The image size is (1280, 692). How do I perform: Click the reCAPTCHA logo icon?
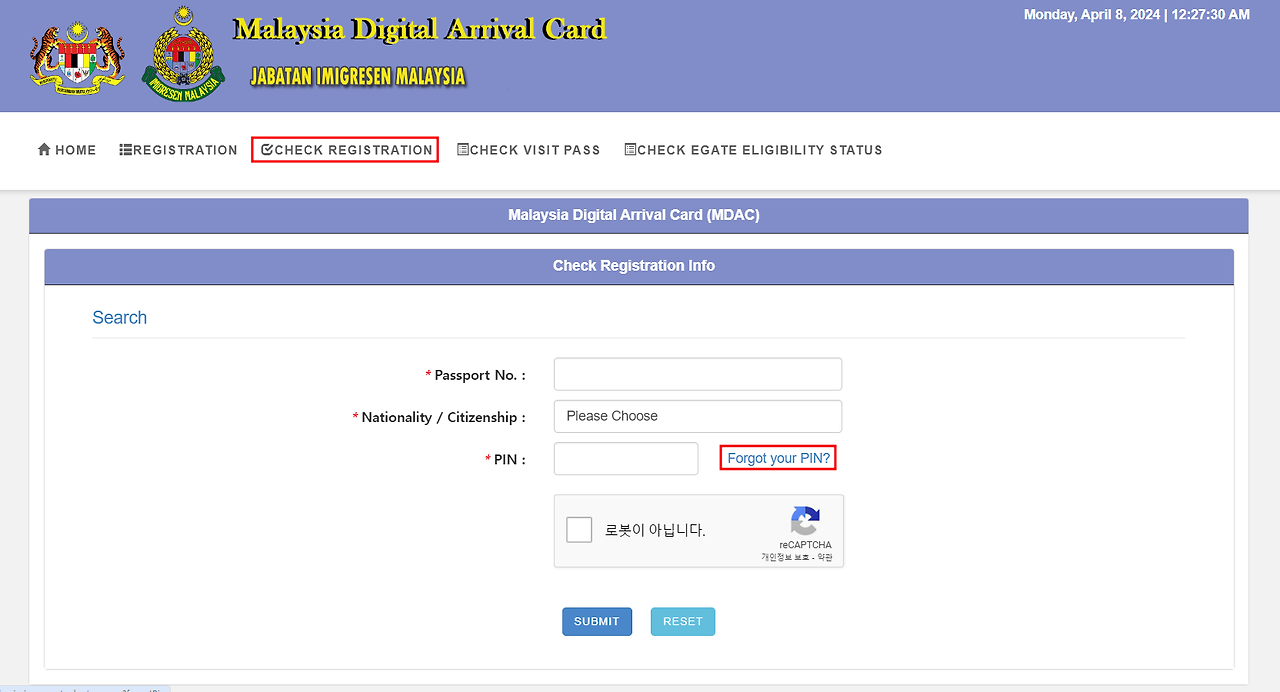click(x=805, y=522)
